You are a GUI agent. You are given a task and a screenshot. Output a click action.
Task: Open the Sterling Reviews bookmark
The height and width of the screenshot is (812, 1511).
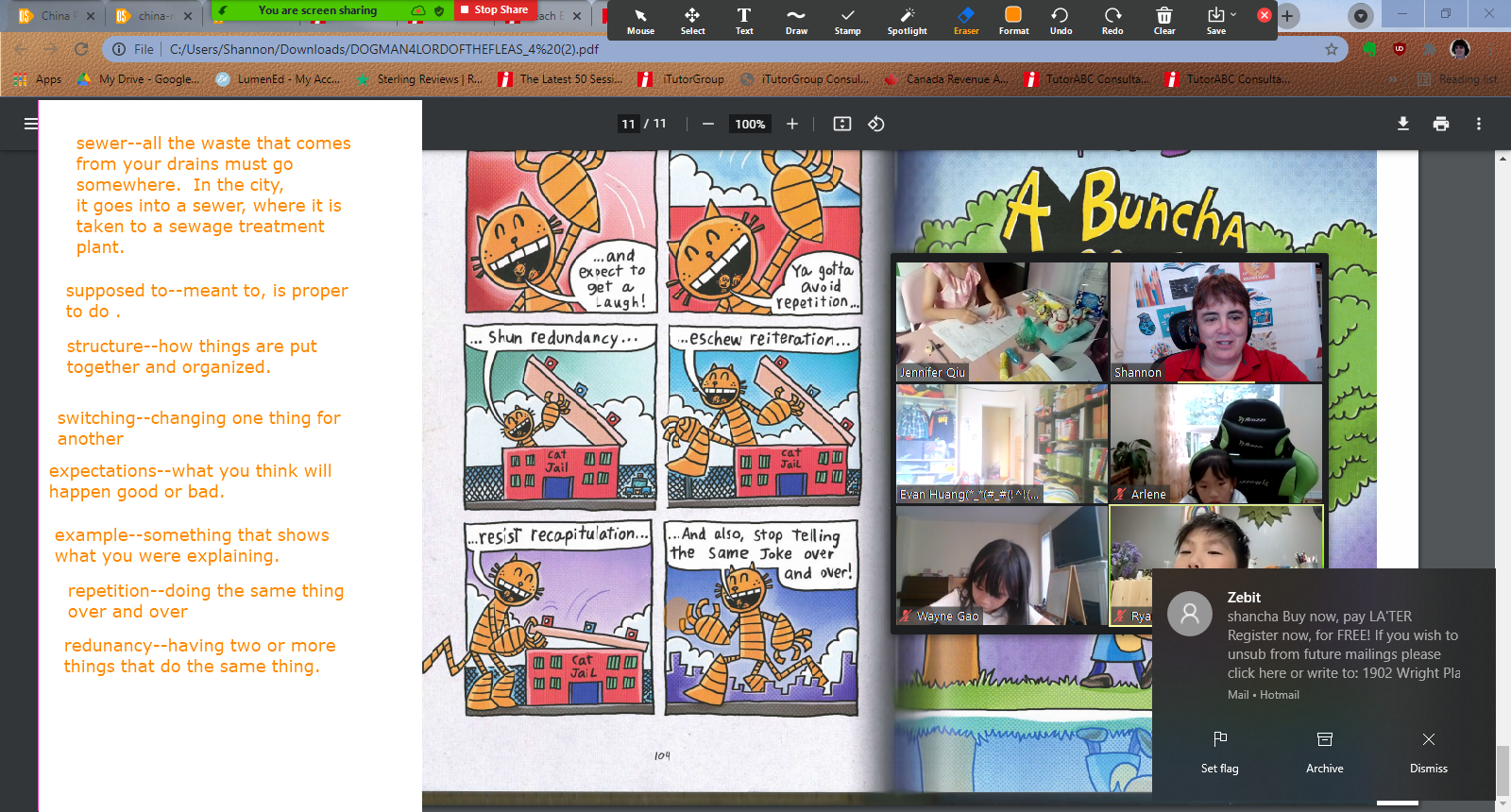[x=418, y=79]
